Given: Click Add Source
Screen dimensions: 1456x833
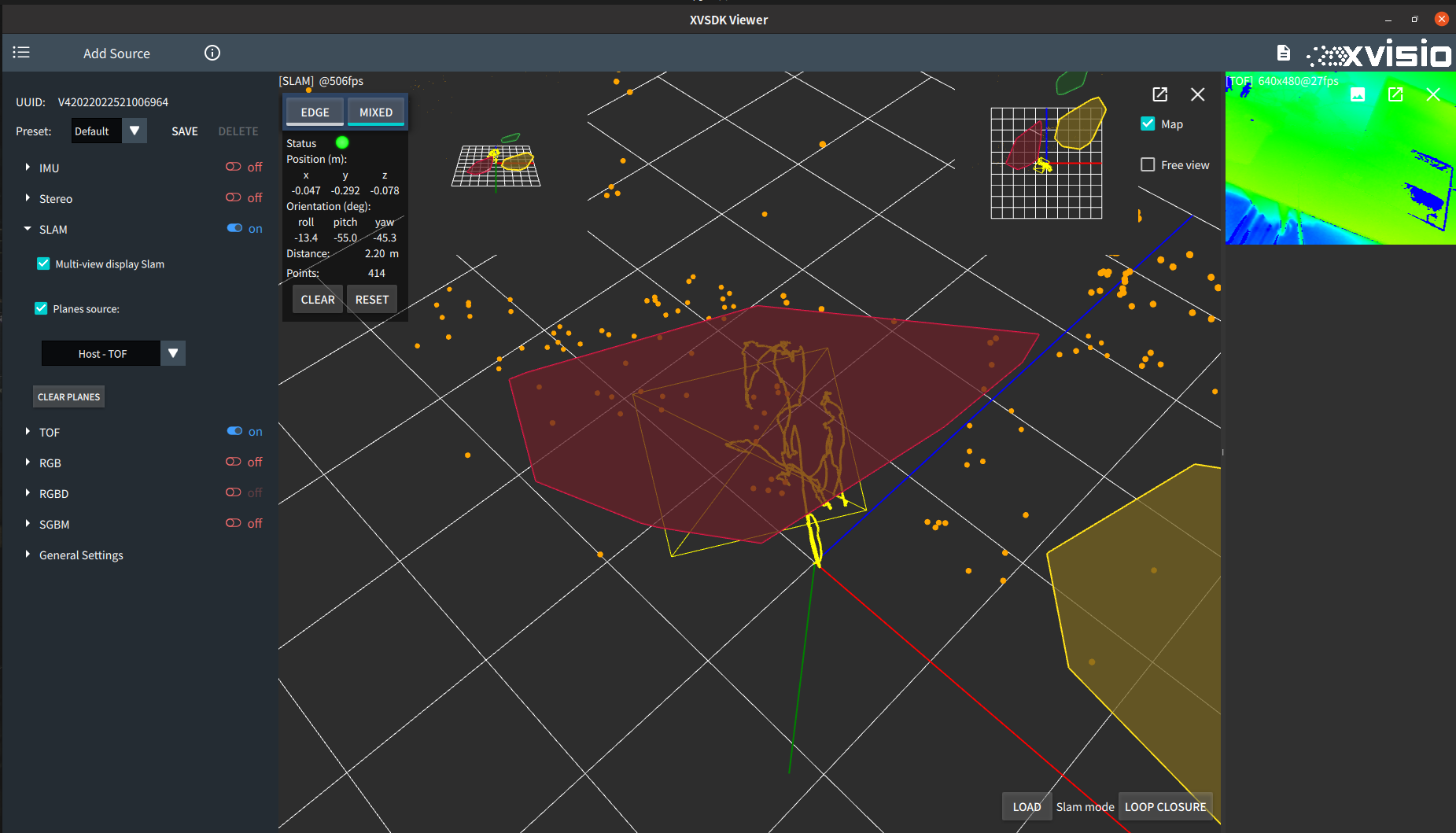Looking at the screenshot, I should click(x=116, y=53).
